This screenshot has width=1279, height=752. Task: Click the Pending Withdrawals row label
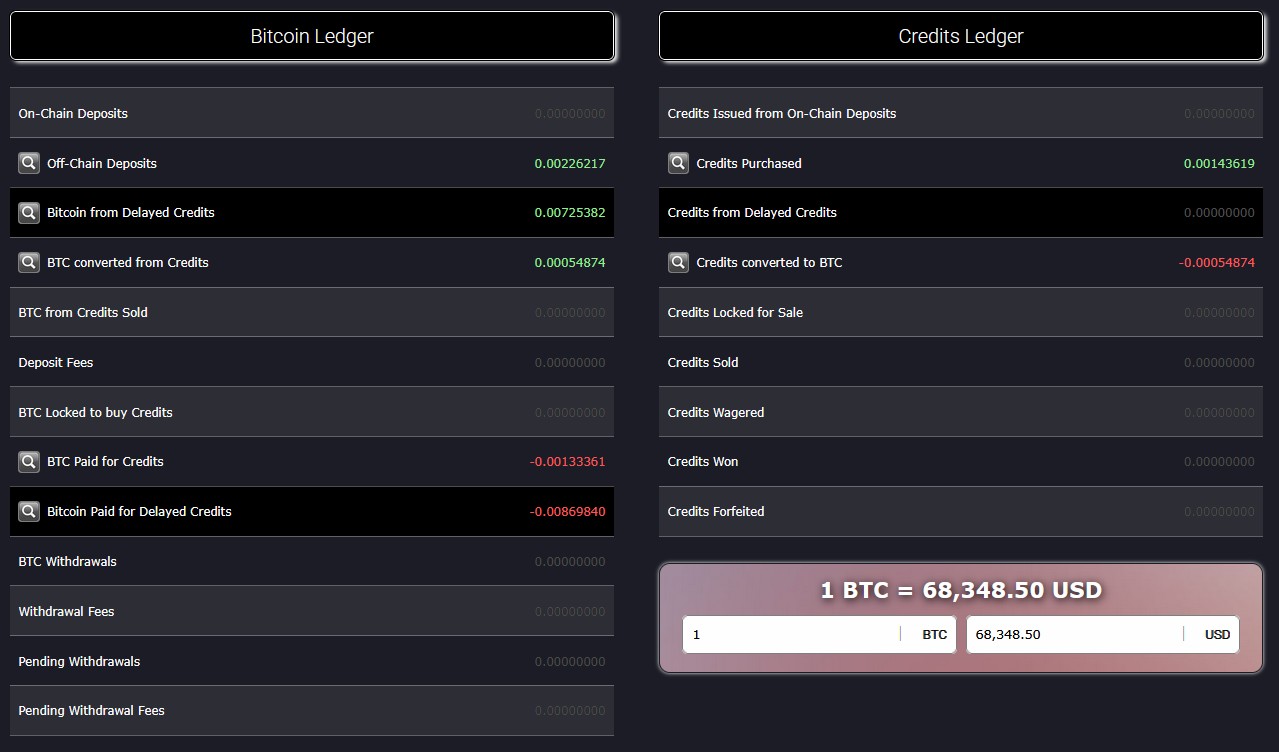pos(79,661)
